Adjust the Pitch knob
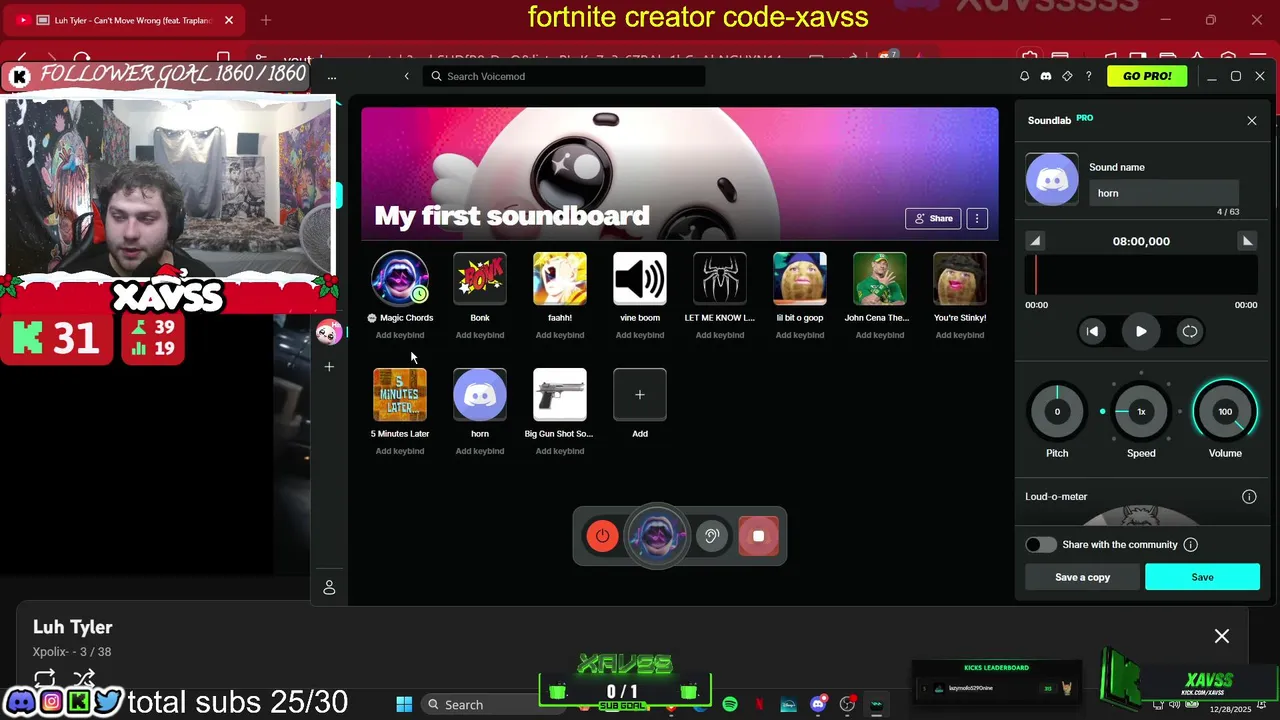This screenshot has width=1280, height=720. [1057, 412]
